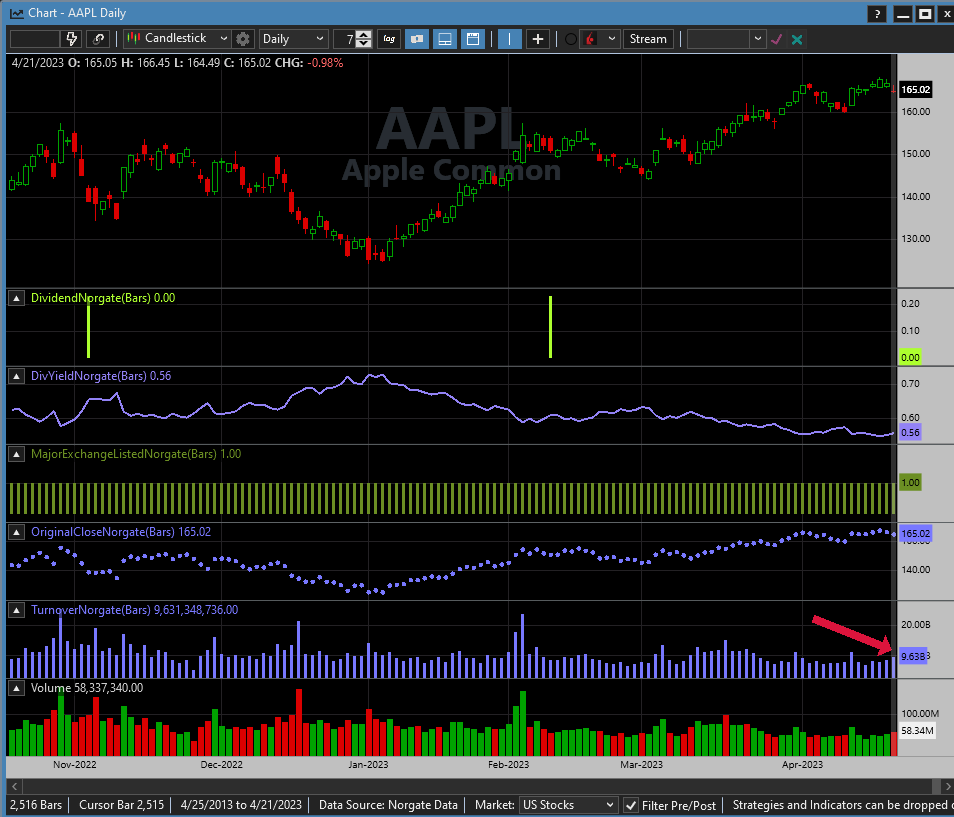Viewport: 954px width, 817px height.
Task: Collapse the MajorExchangeListedNorgate pane
Action: point(16,454)
